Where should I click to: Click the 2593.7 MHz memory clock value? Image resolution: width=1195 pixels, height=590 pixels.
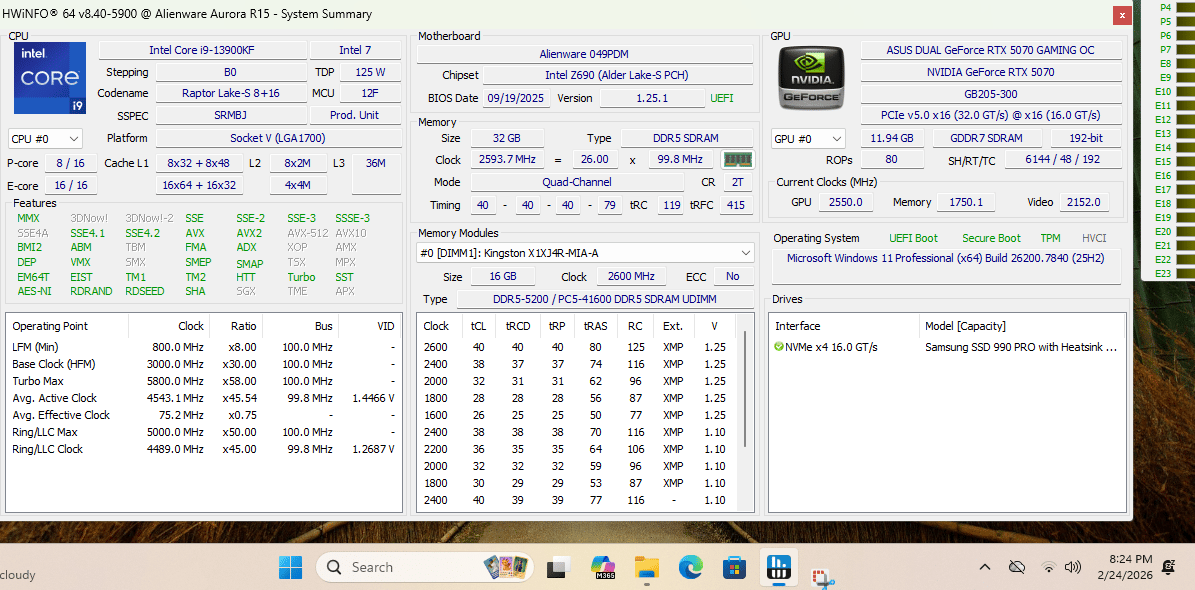coord(508,159)
